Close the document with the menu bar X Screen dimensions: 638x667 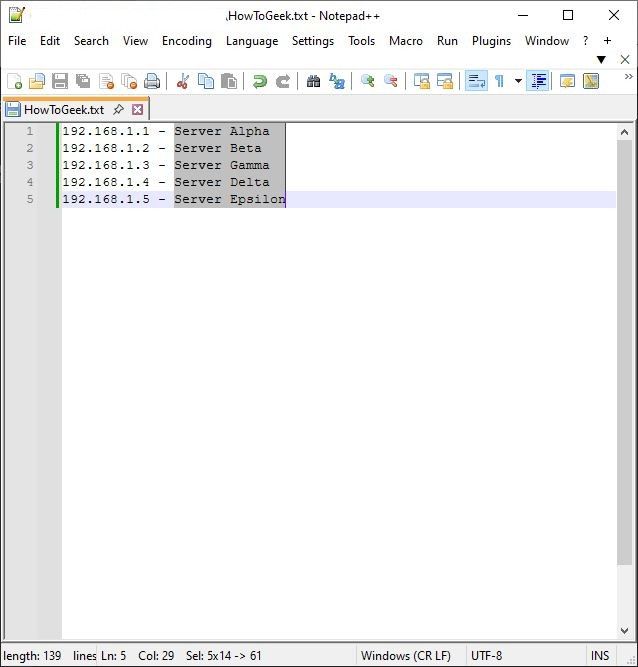click(x=624, y=60)
